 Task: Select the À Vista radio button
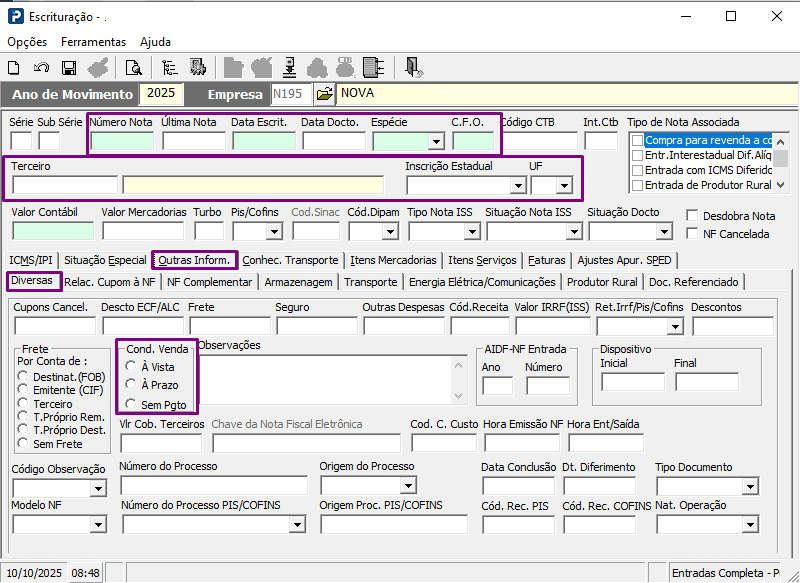131,367
